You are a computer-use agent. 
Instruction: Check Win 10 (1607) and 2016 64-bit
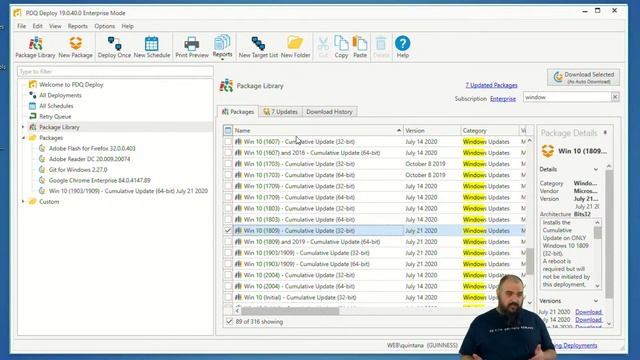pyautogui.click(x=228, y=153)
